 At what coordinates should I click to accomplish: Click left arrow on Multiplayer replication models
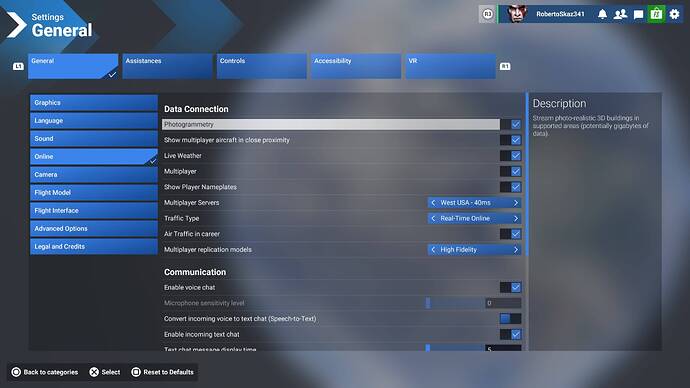(433, 250)
